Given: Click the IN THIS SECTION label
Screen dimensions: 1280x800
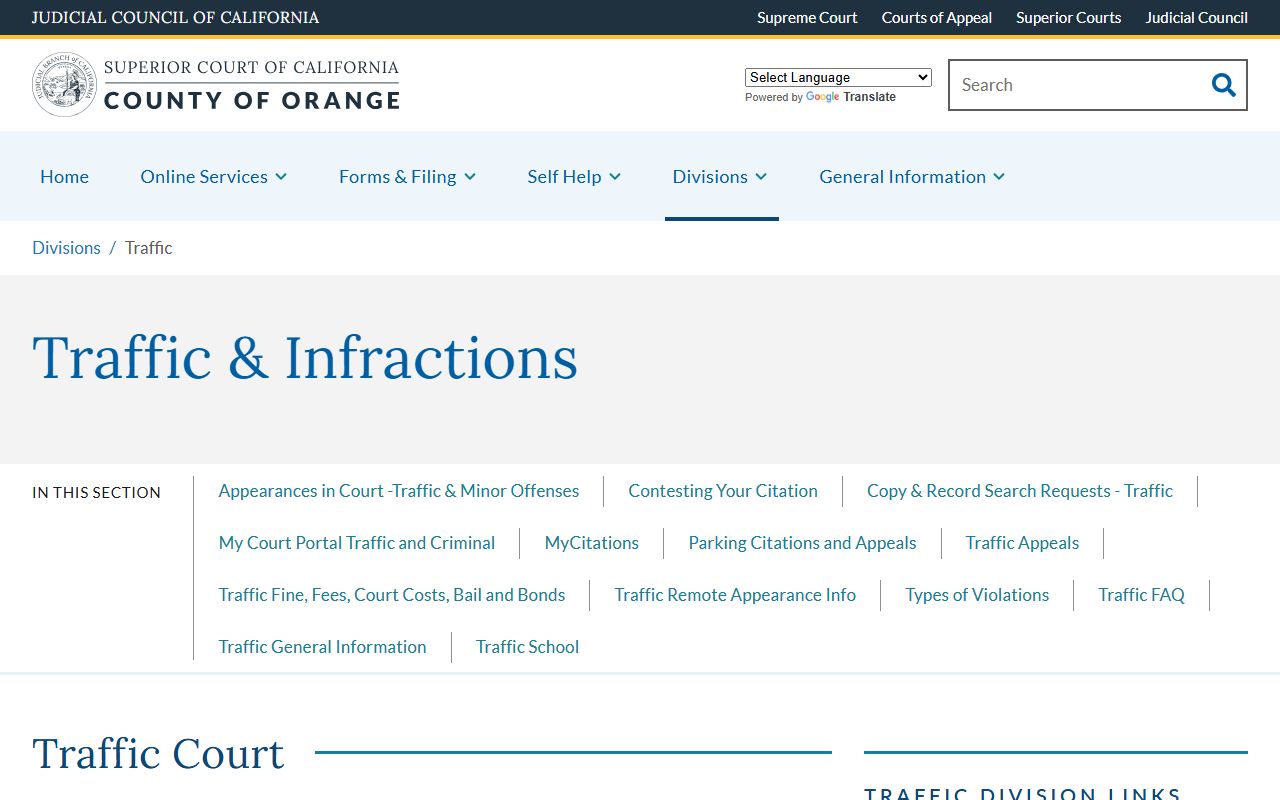Looking at the screenshot, I should pos(96,493).
